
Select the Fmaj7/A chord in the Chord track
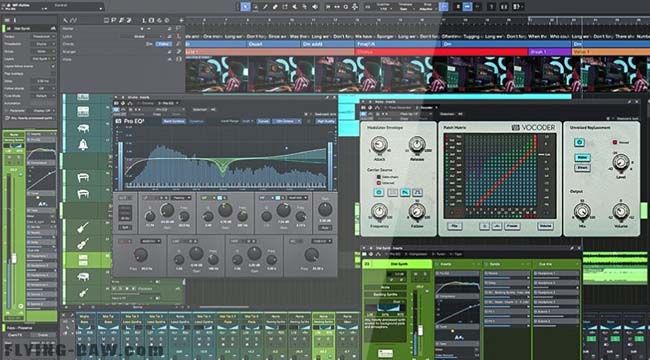click(398, 44)
